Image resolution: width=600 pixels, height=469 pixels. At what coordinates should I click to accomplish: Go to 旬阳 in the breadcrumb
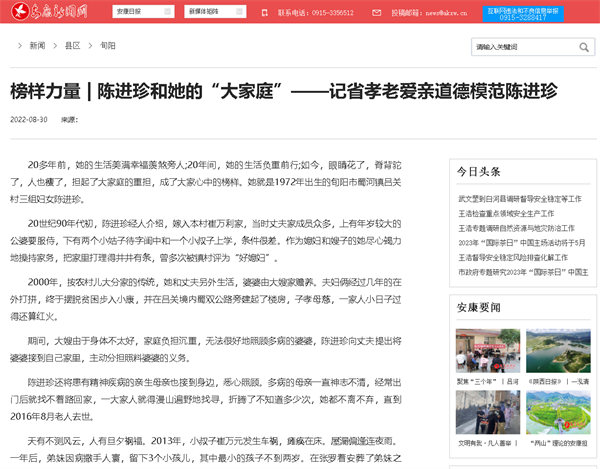pyautogui.click(x=107, y=46)
